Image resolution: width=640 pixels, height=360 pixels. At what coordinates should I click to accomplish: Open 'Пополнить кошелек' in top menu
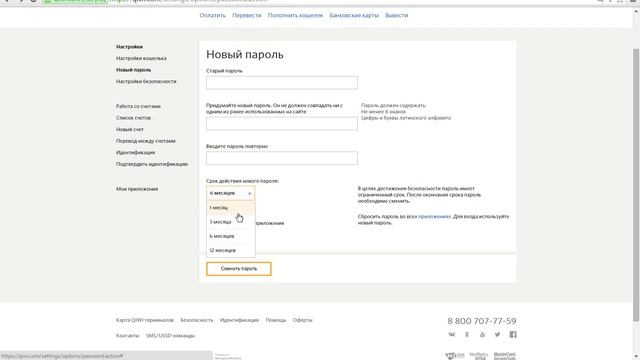pyautogui.click(x=296, y=15)
